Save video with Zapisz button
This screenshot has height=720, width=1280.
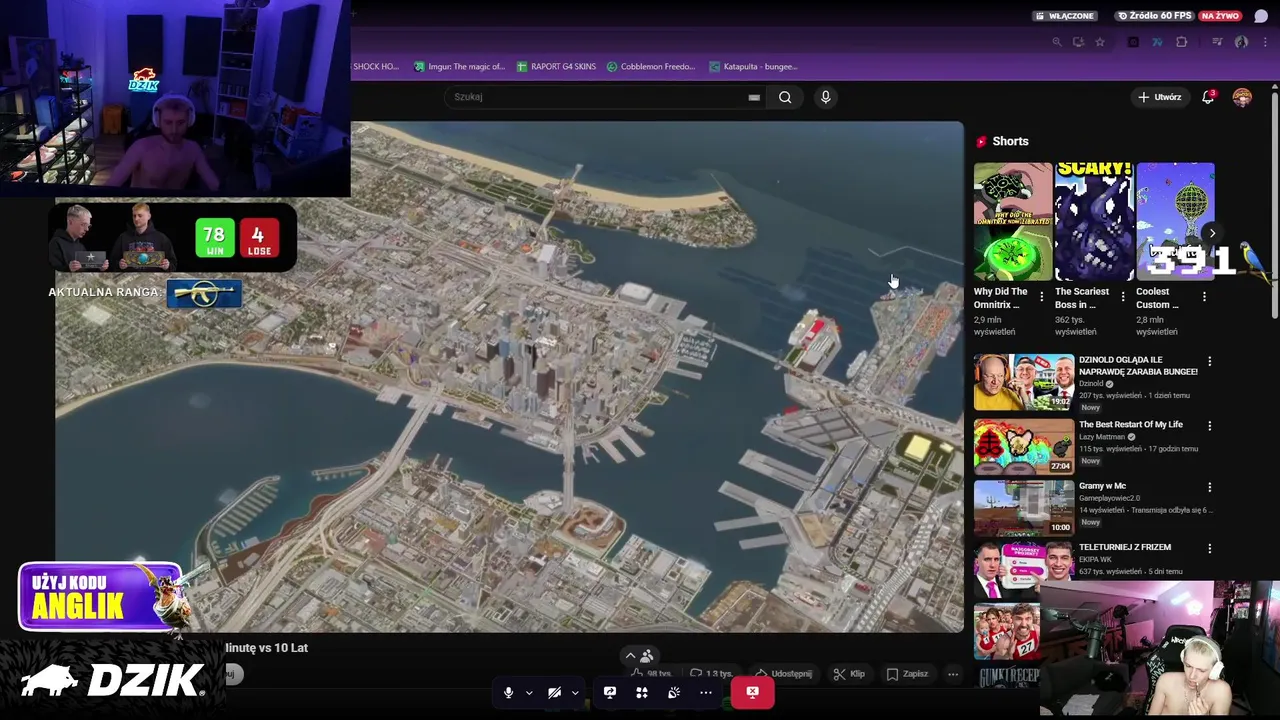click(x=907, y=674)
